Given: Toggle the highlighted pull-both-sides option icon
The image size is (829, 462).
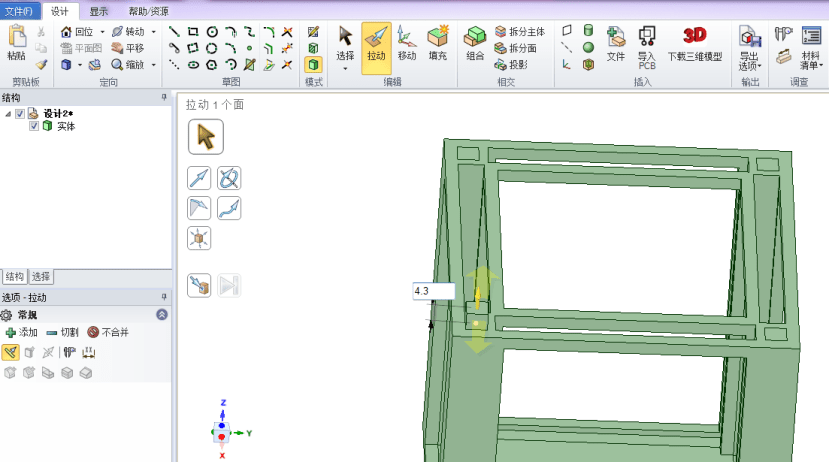Looking at the screenshot, I should 11,352.
